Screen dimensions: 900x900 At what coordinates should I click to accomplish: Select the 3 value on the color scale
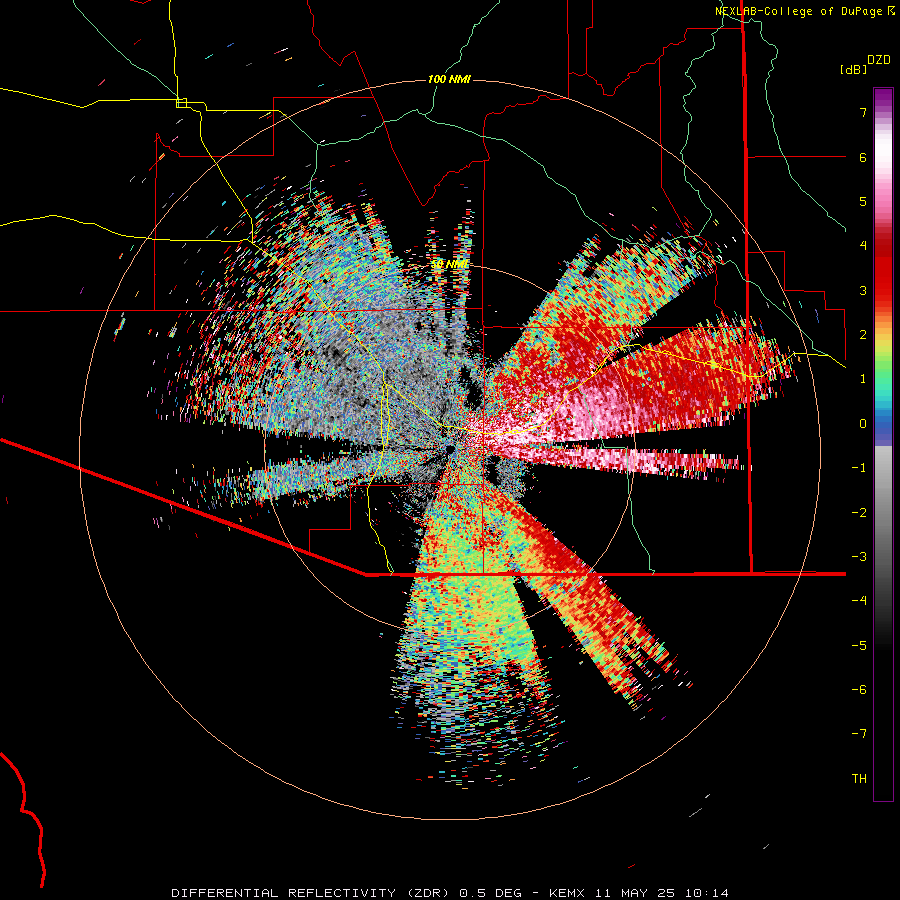coord(863,290)
